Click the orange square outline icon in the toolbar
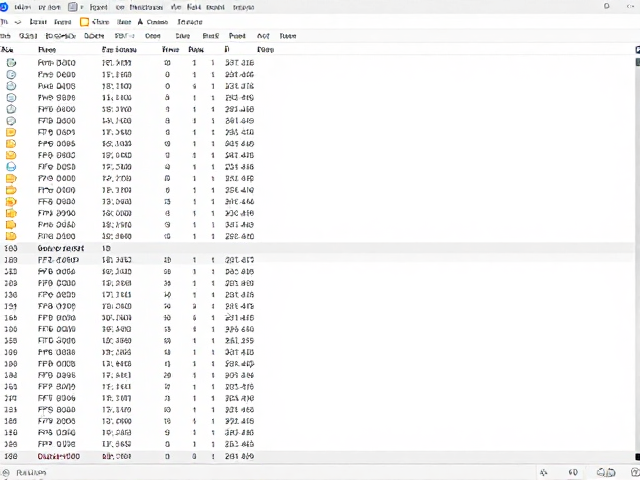The height and width of the screenshot is (480, 640). pyautogui.click(x=84, y=22)
